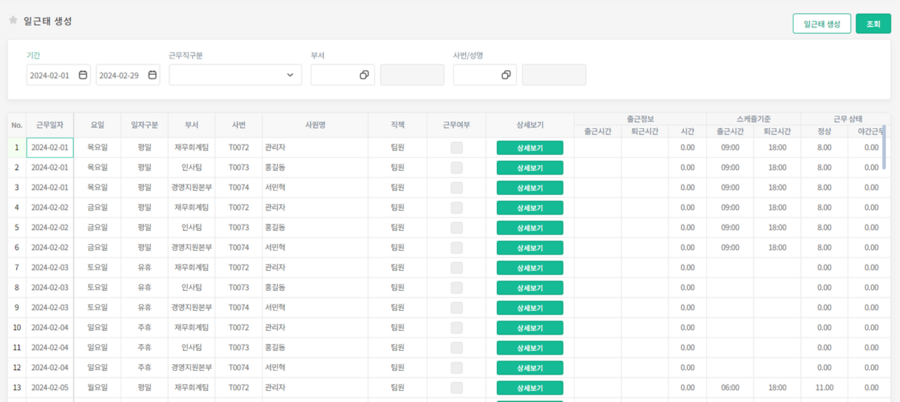Screen dimensions: 900x402
Task: Click the 부서 column header in table
Action: 191,125
